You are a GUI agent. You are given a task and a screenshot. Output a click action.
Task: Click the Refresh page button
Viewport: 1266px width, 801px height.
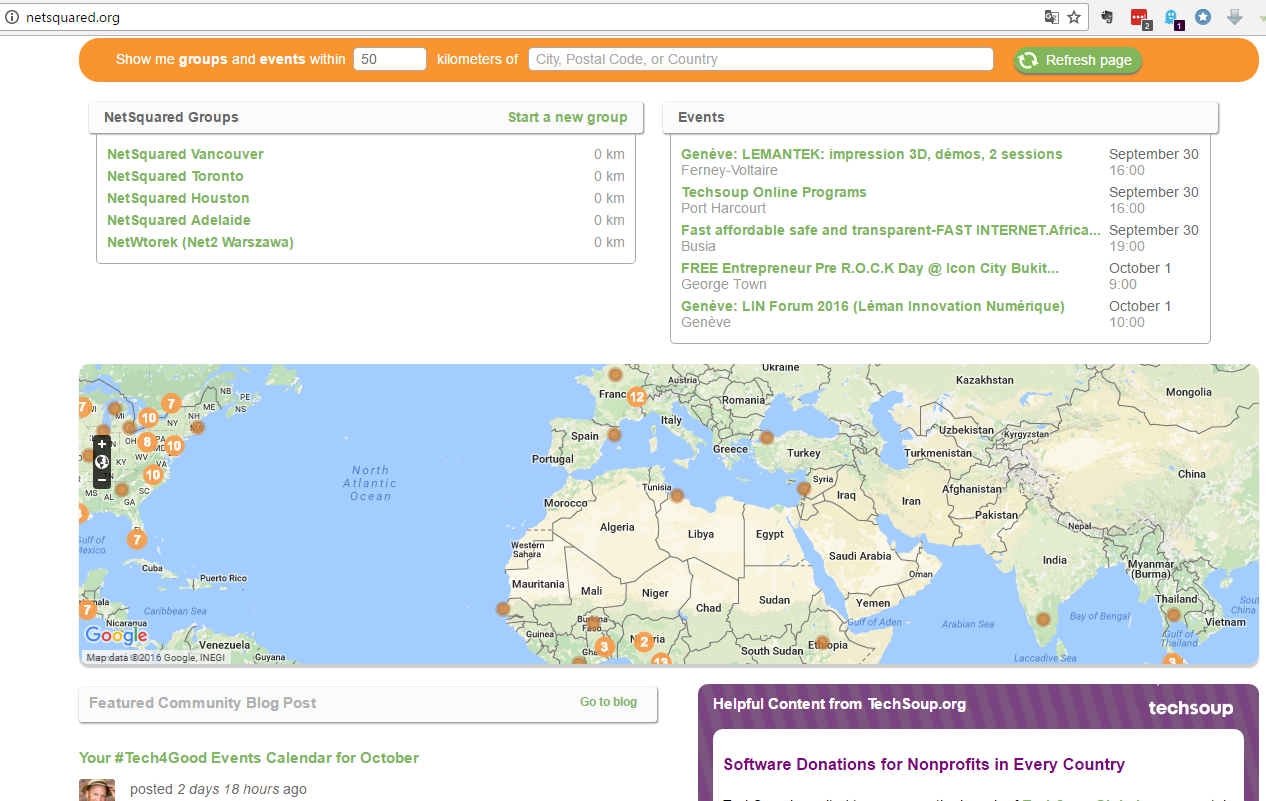1078,60
